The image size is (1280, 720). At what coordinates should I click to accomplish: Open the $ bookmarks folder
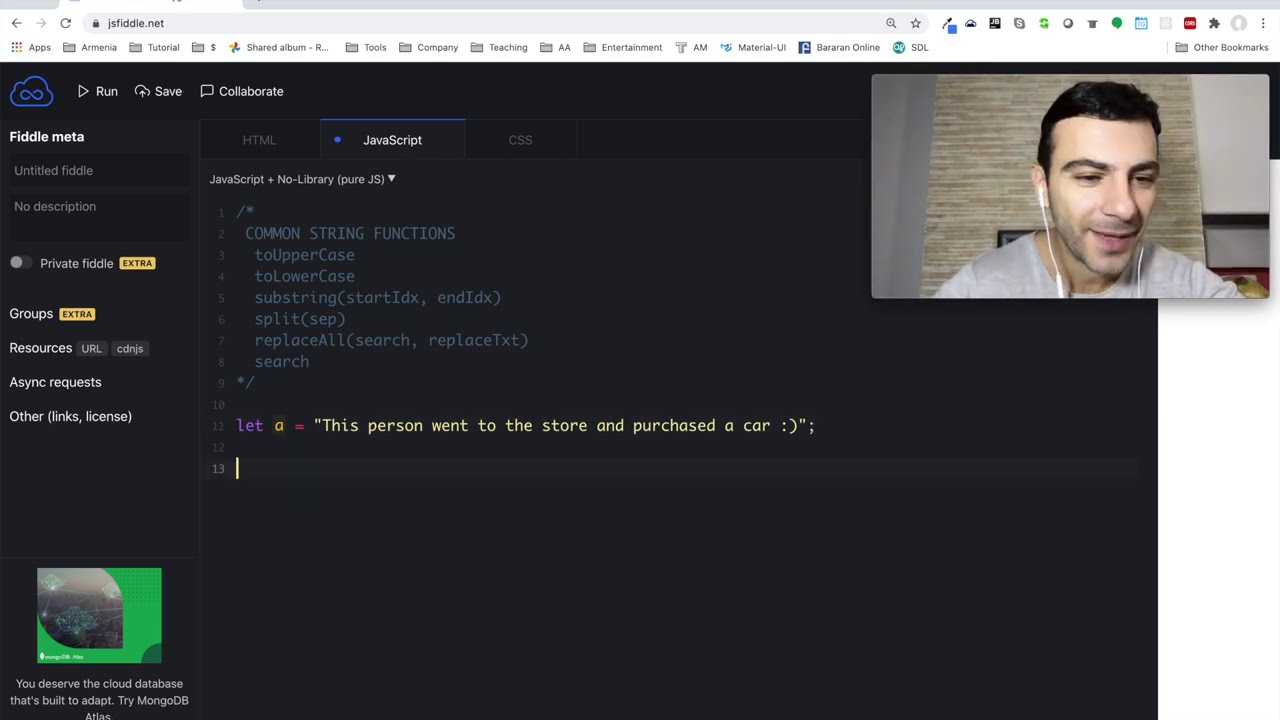coord(204,47)
